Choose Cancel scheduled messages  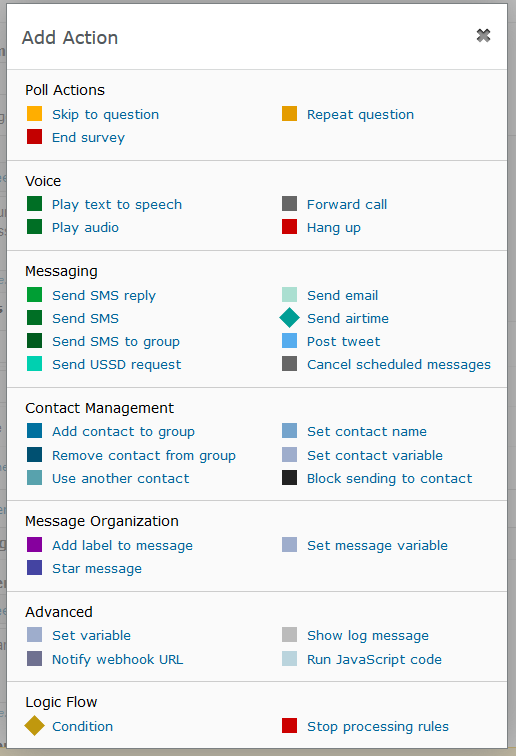click(399, 364)
